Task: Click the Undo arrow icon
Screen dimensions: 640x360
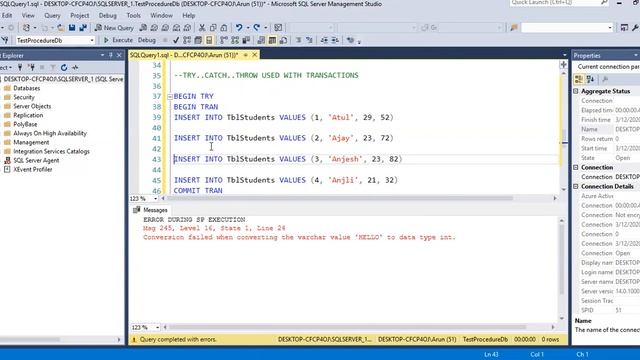Action: point(239,28)
